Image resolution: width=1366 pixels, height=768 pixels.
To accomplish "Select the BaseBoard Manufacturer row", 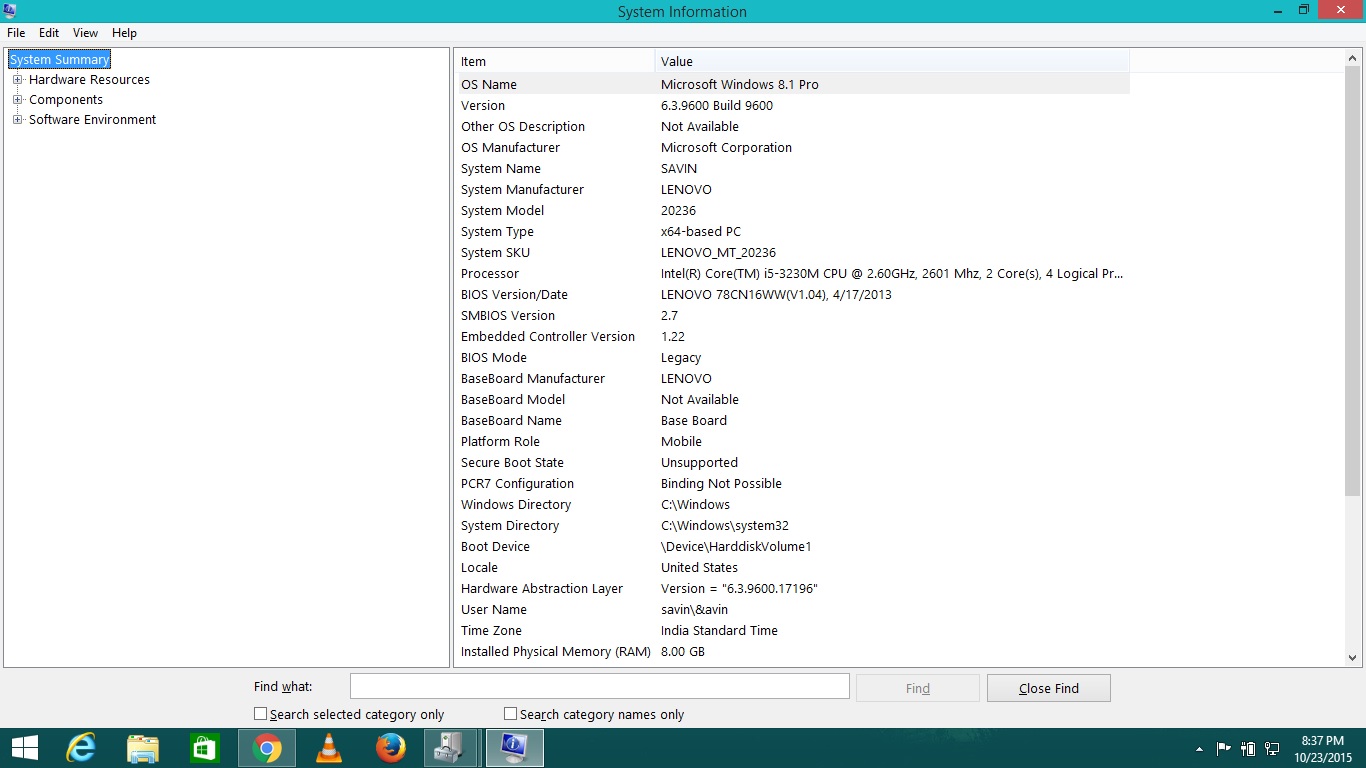I will click(794, 378).
